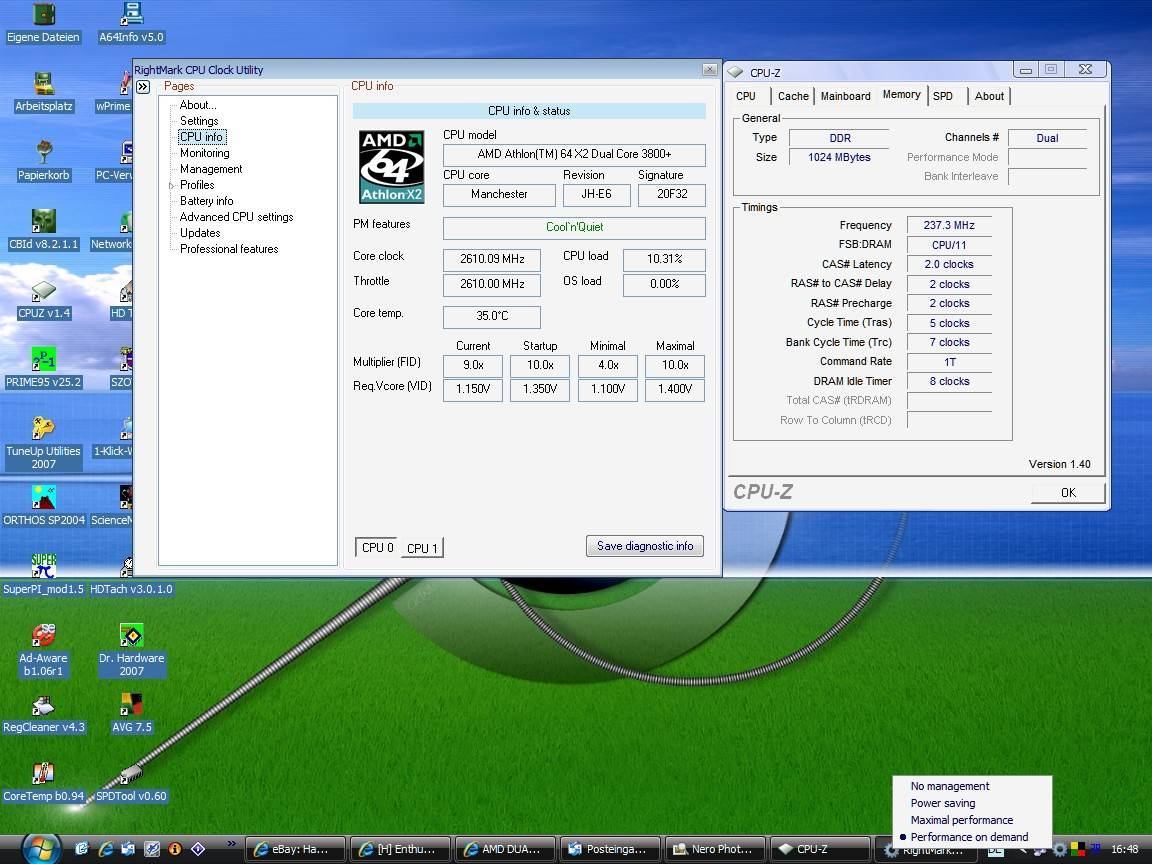Viewport: 1152px width, 864px height.
Task: Click CPU model name field
Action: [574, 155]
